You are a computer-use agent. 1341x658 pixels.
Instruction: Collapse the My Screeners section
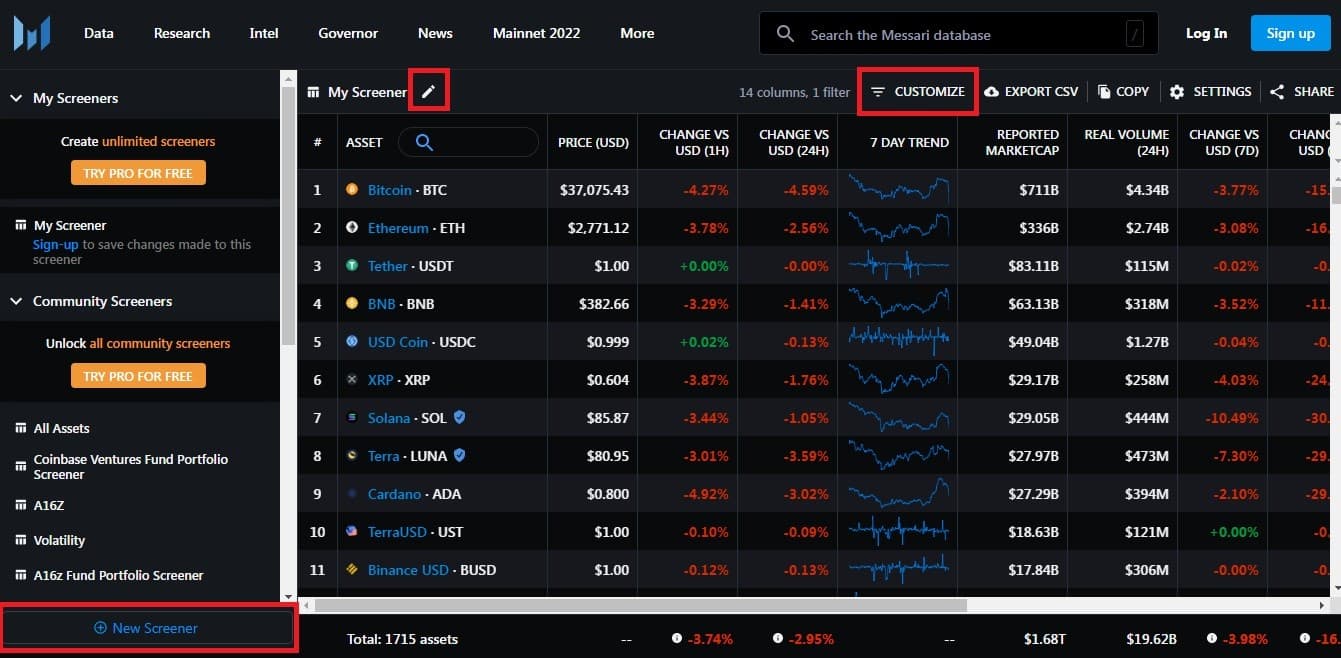click(16, 98)
